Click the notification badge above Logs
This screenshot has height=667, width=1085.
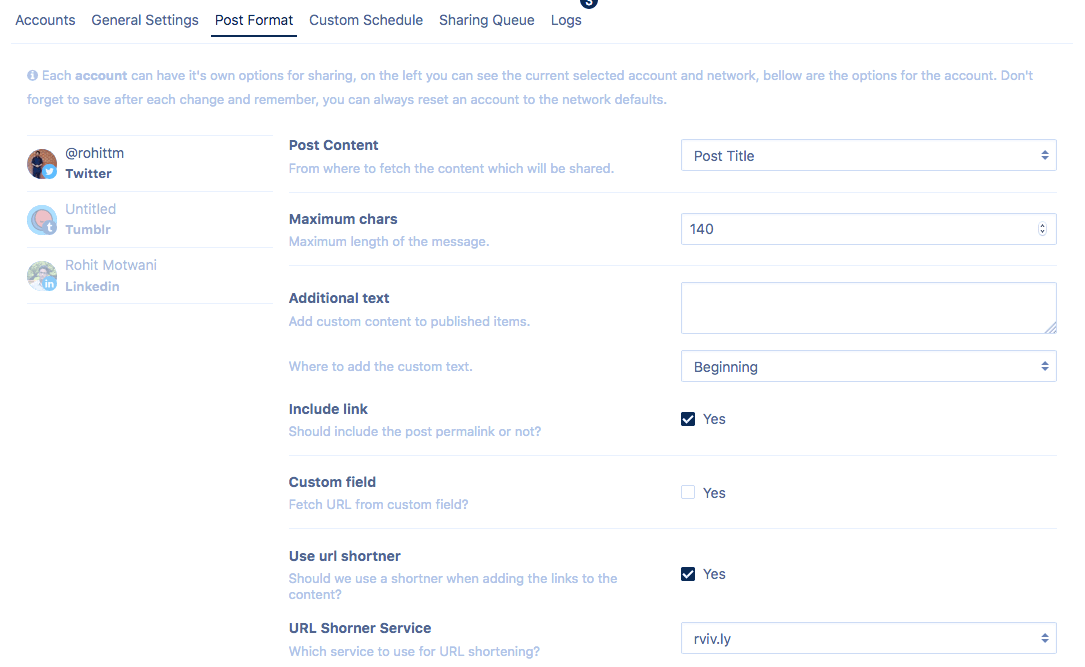[x=589, y=3]
